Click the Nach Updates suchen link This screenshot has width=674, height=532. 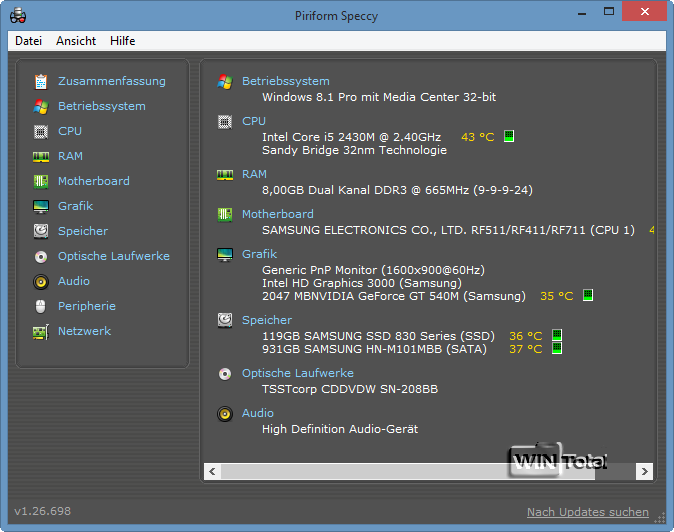pos(588,512)
